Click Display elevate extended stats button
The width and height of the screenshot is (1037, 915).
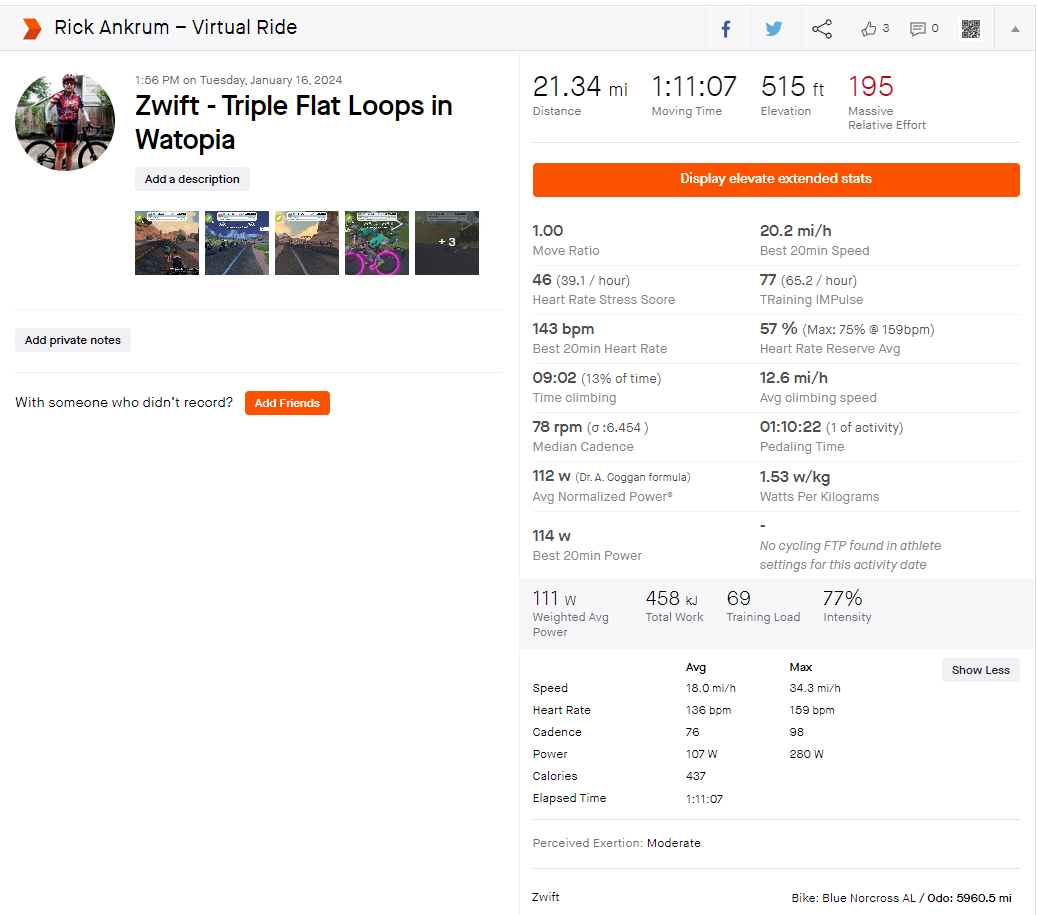(x=776, y=179)
